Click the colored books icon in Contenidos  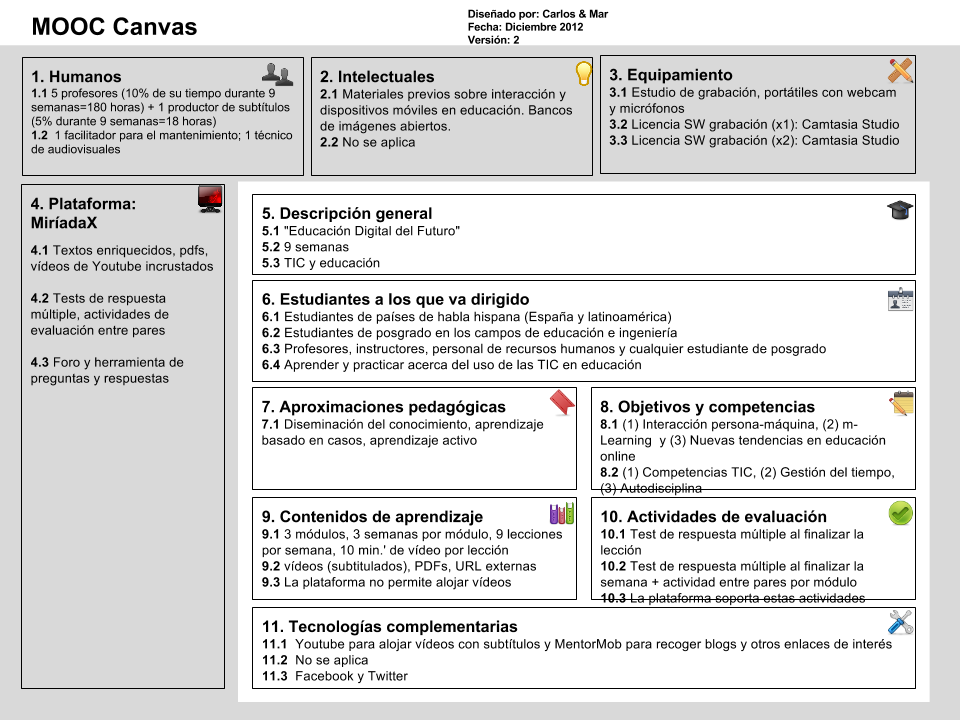click(562, 513)
